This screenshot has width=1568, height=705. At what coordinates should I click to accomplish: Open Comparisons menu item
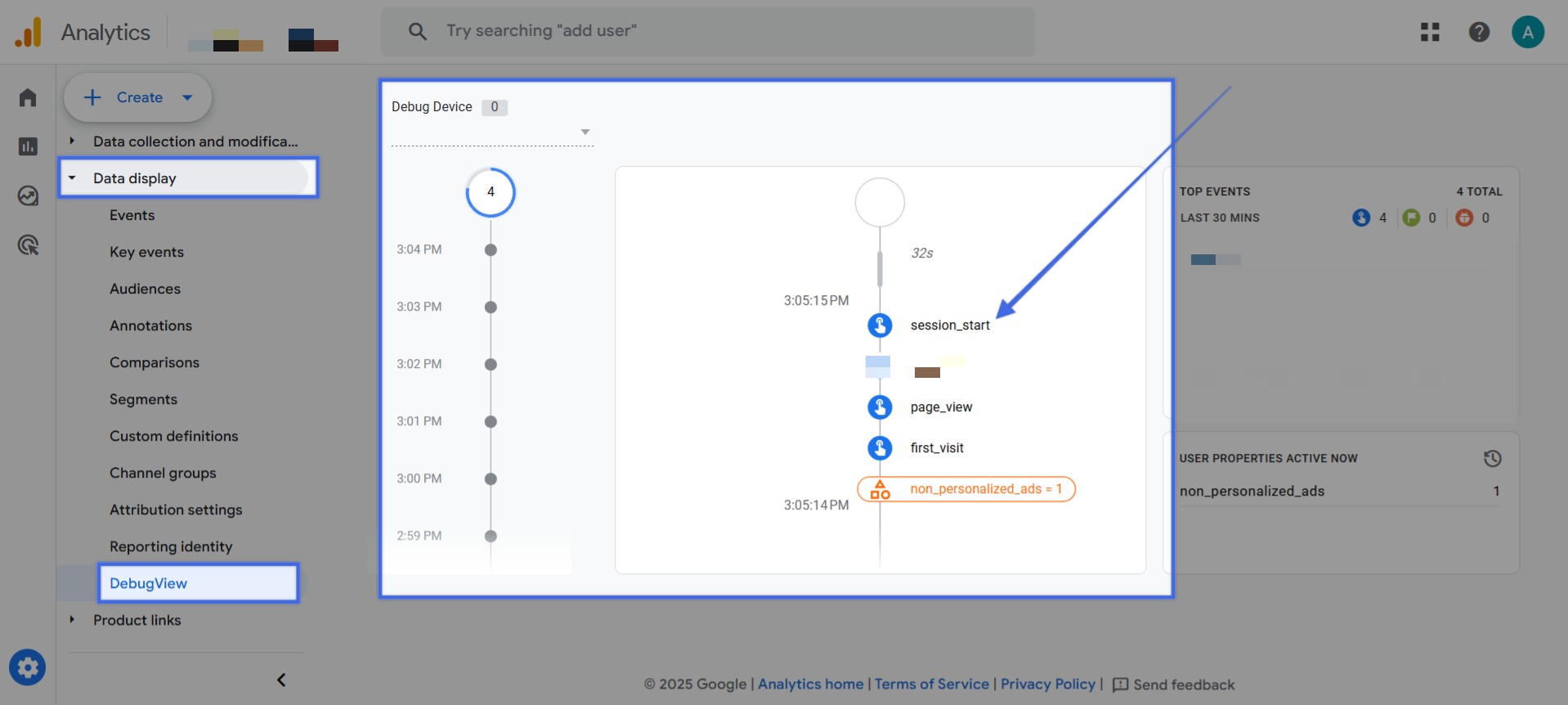click(x=154, y=362)
